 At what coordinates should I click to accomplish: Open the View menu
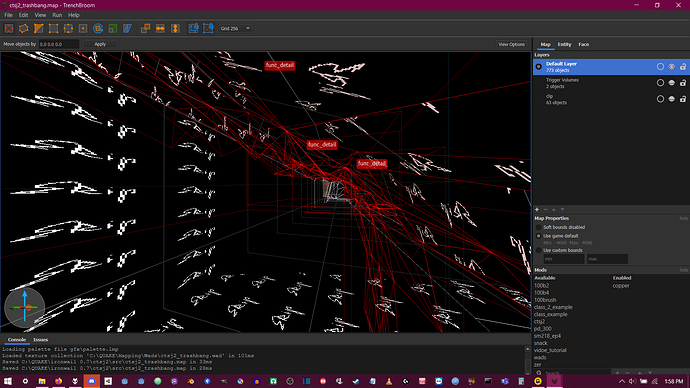point(40,15)
